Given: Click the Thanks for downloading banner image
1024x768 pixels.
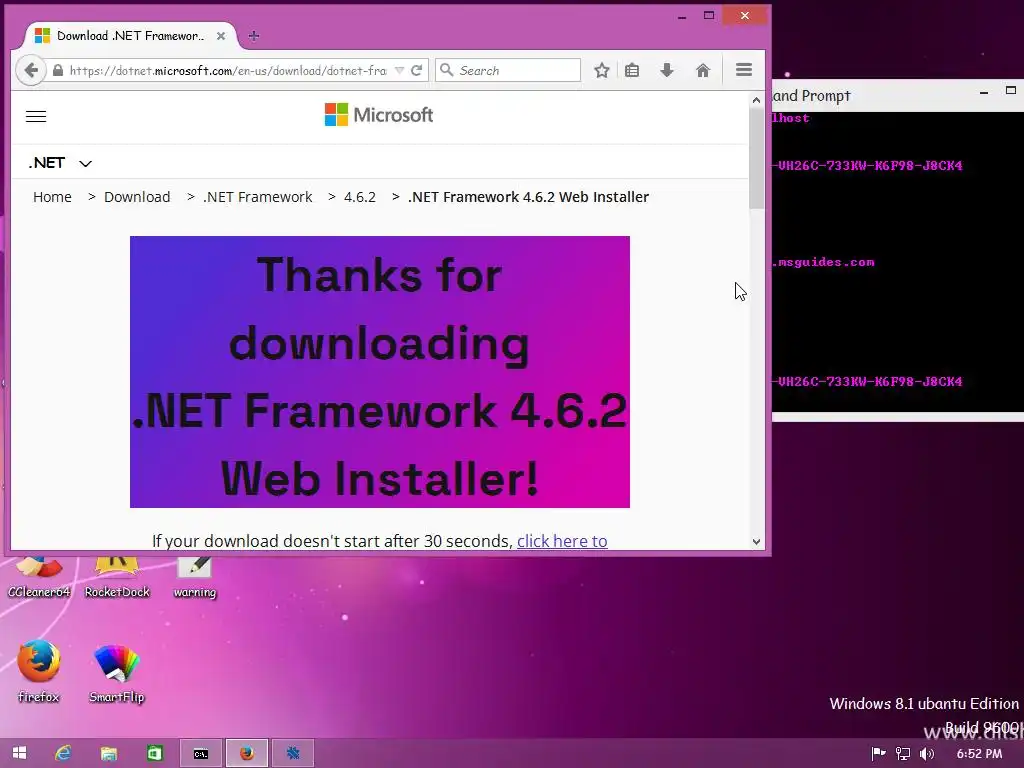Looking at the screenshot, I should tap(379, 372).
